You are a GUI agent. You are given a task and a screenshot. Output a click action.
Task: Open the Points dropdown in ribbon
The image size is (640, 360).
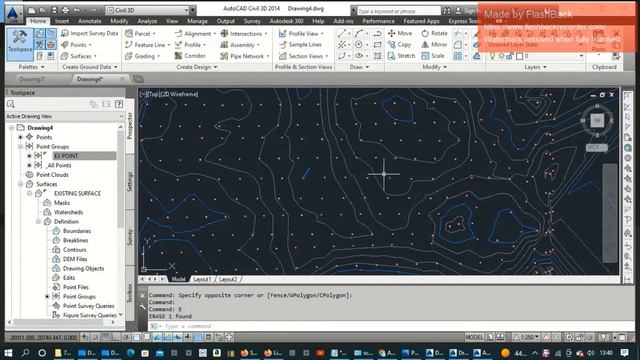tap(90, 45)
